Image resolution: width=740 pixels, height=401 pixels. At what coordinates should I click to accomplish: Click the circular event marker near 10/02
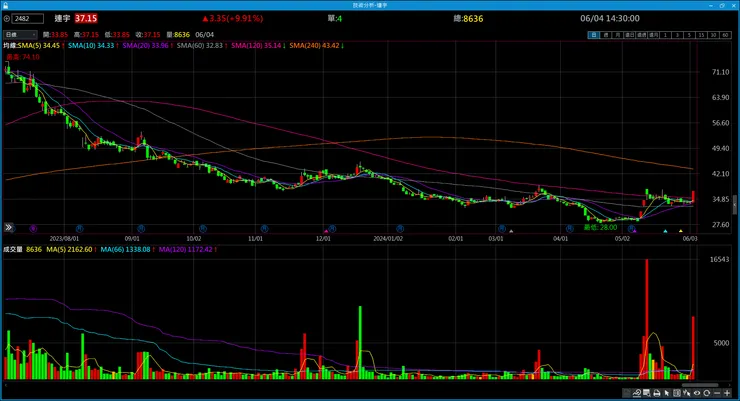click(202, 228)
